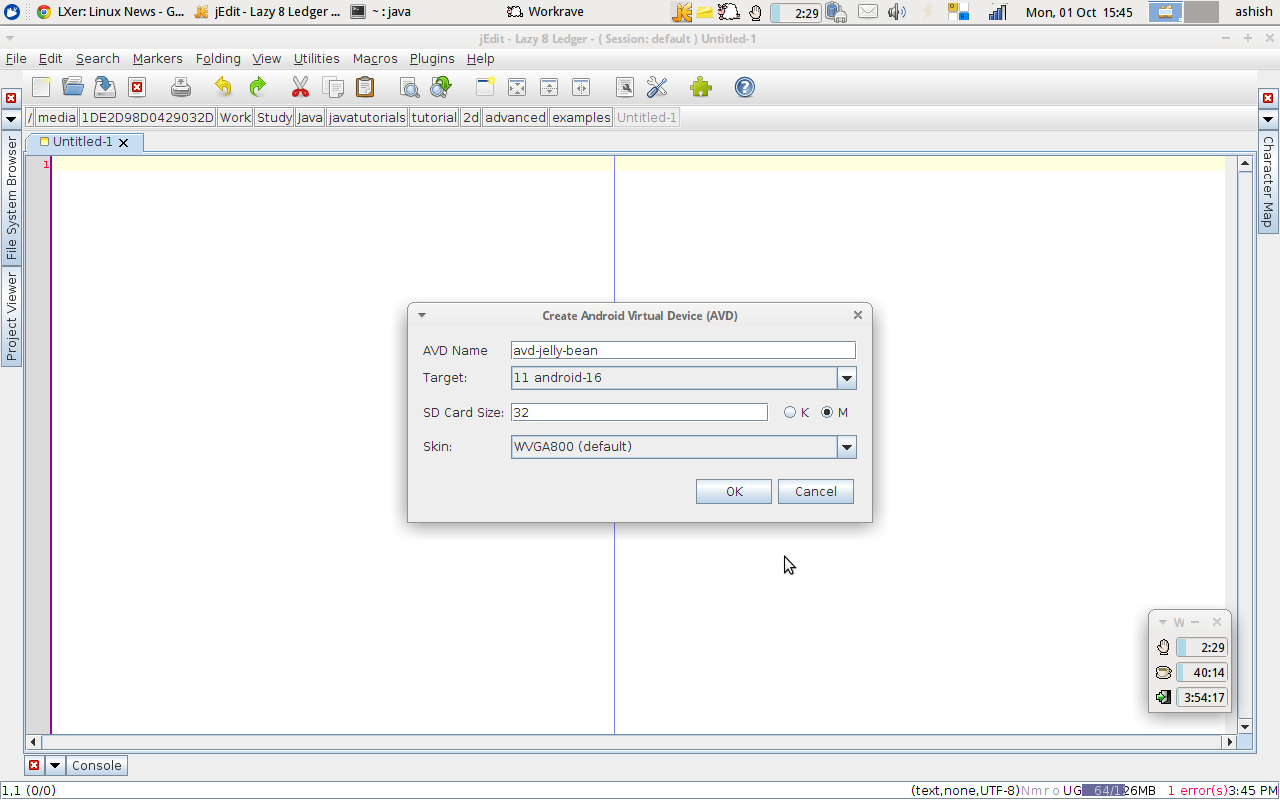Open jEdit global options wrench icon
1280x800 pixels.
[x=657, y=87]
